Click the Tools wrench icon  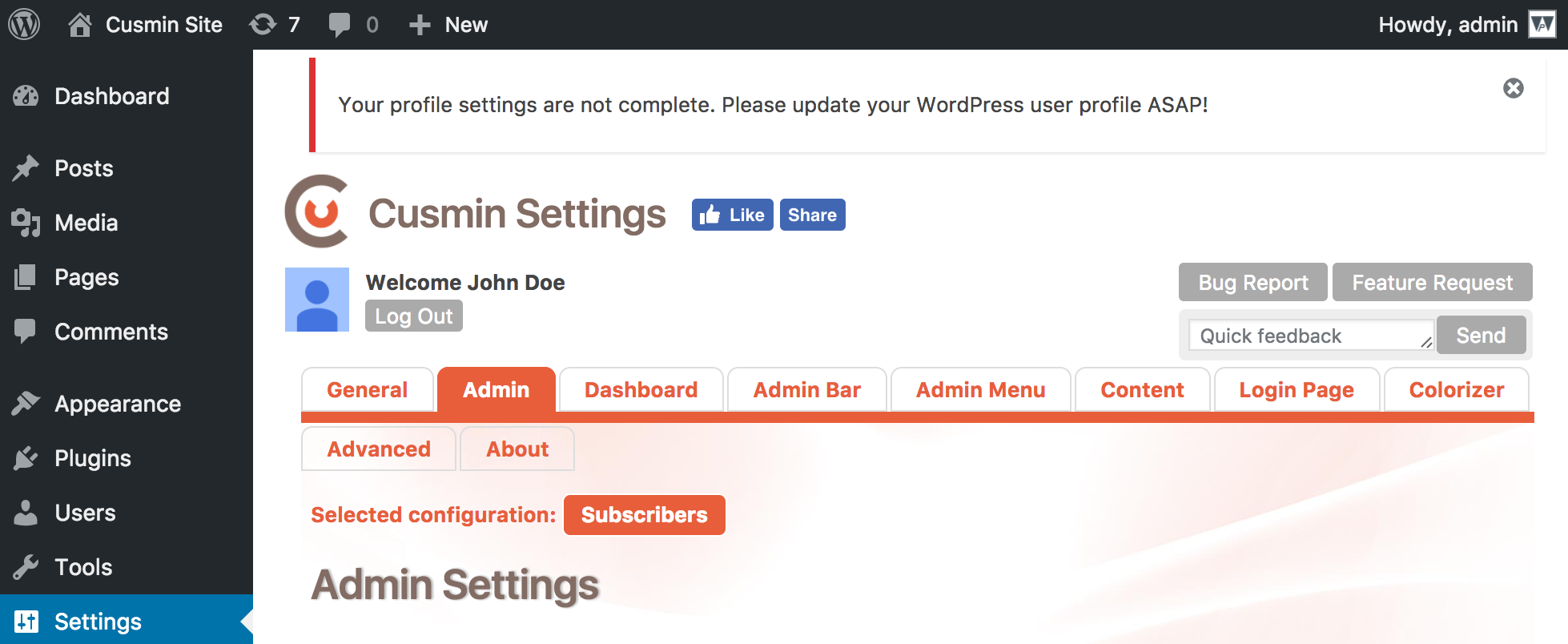coord(26,567)
